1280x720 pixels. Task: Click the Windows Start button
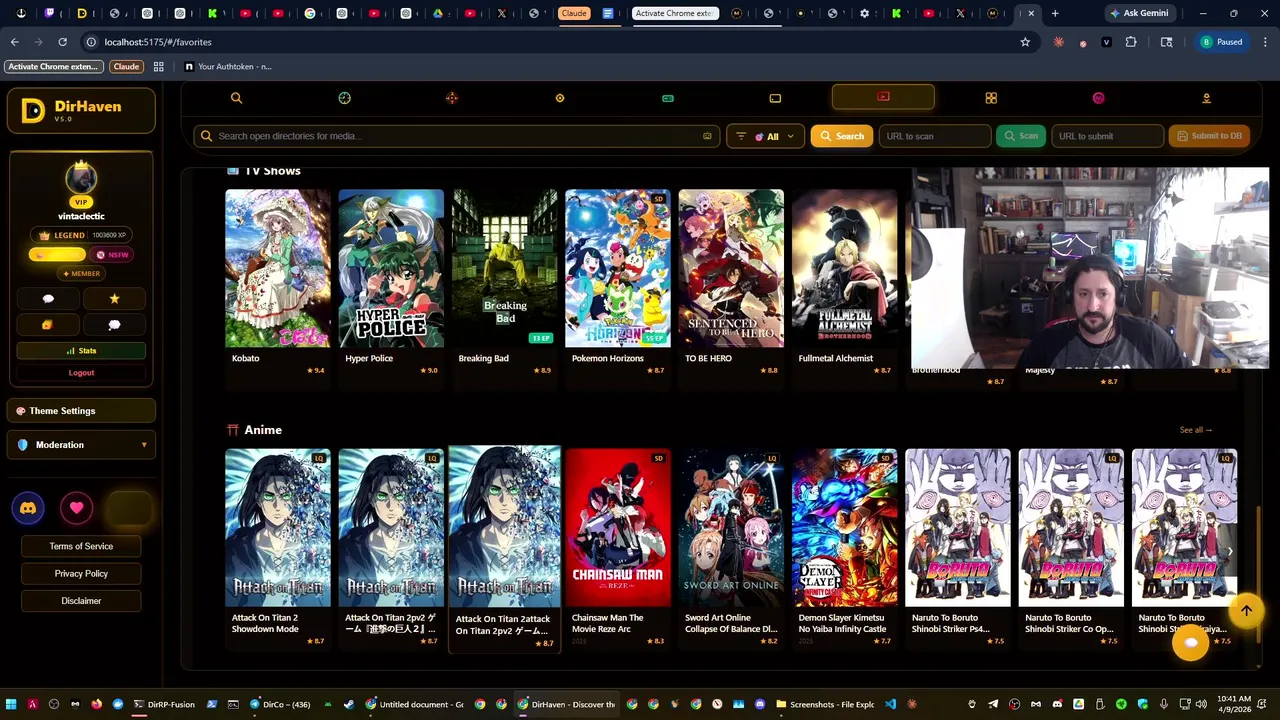pos(11,704)
